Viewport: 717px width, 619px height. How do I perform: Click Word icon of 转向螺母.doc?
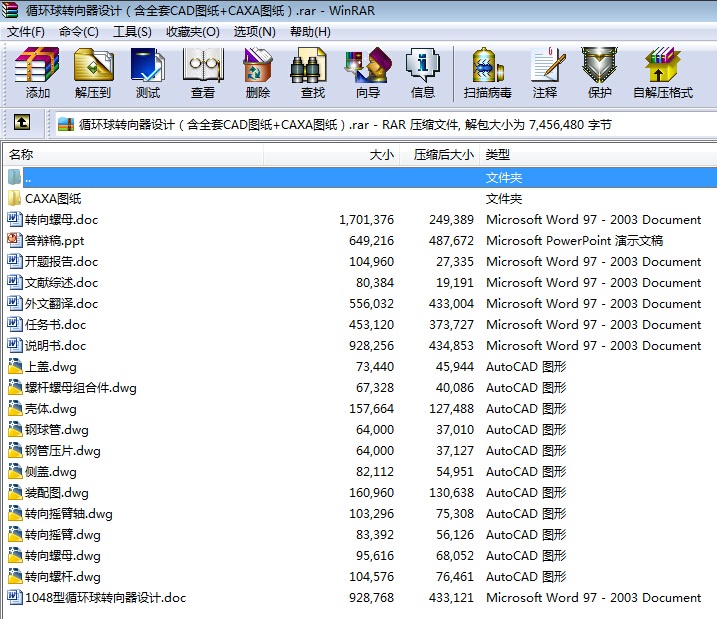coord(15,219)
